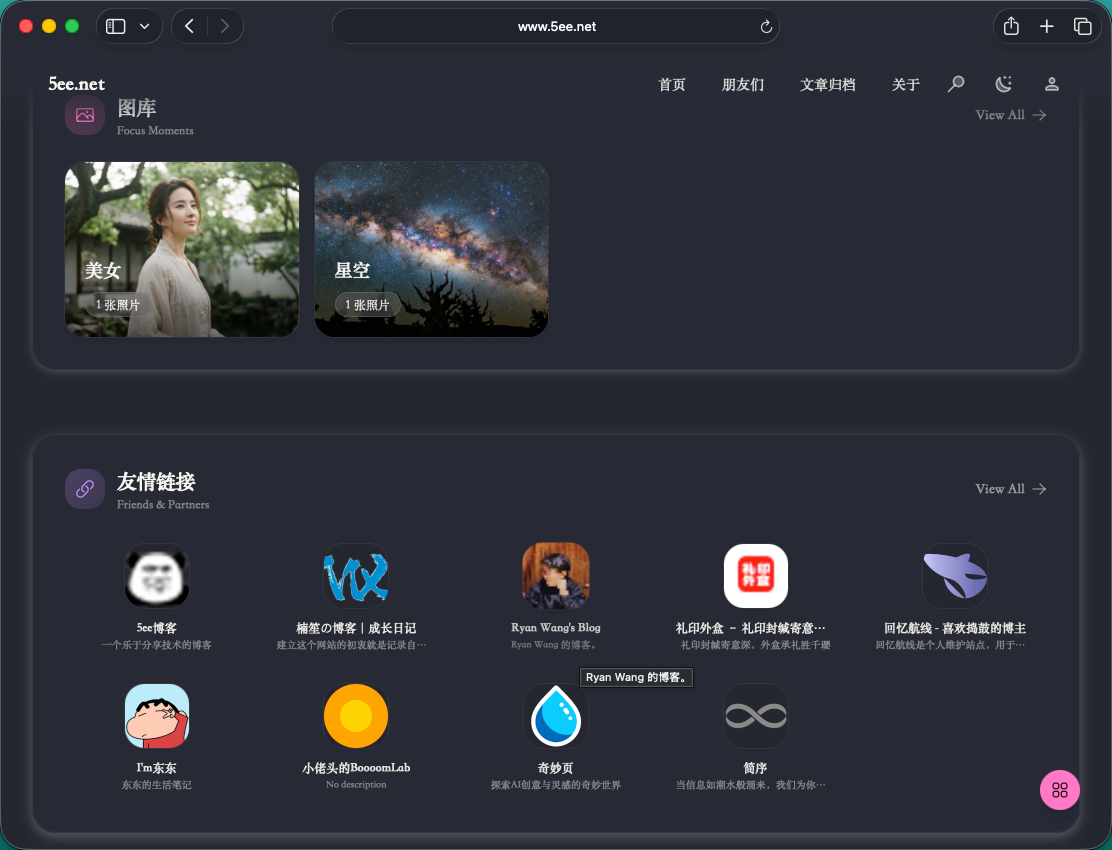
Task: Toggle dark mode with the moon icon
Action: coord(1004,84)
